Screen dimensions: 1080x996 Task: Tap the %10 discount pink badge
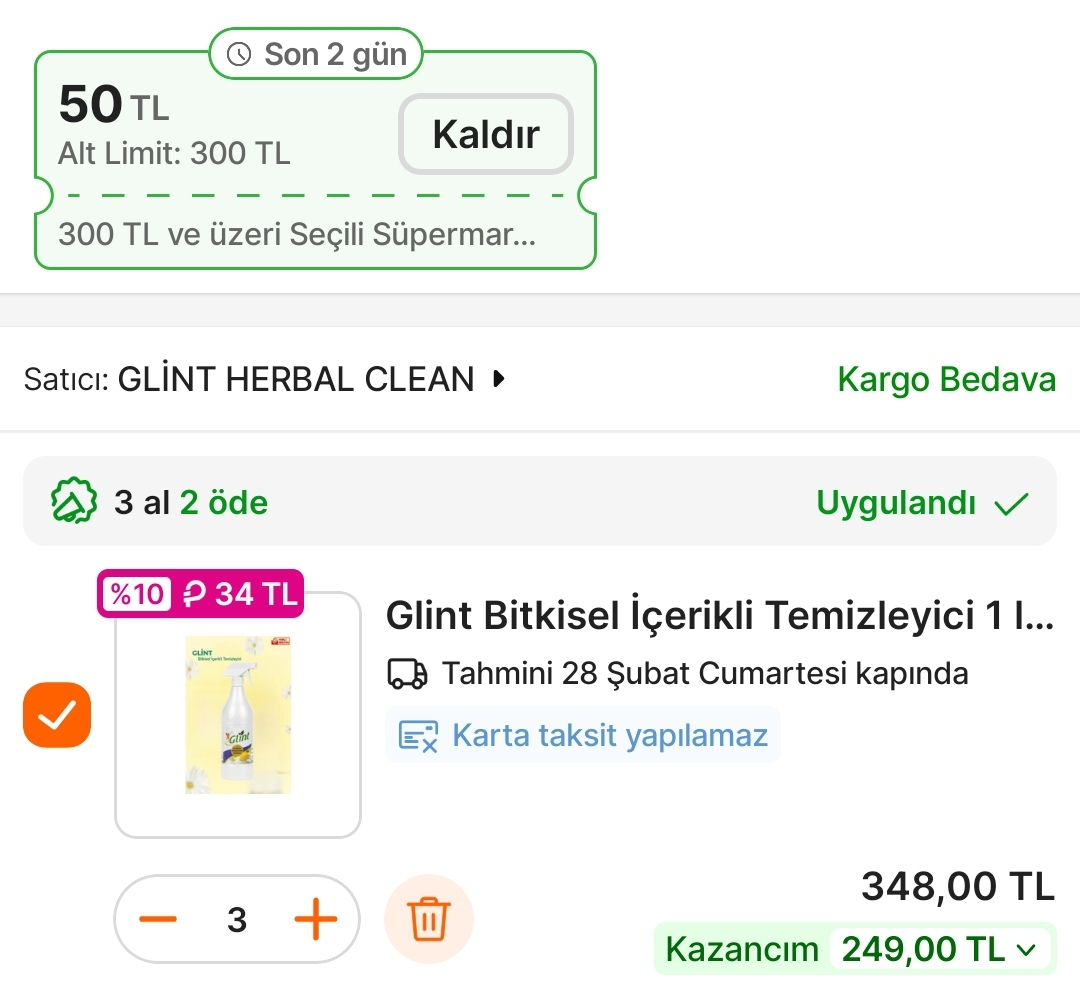(136, 594)
